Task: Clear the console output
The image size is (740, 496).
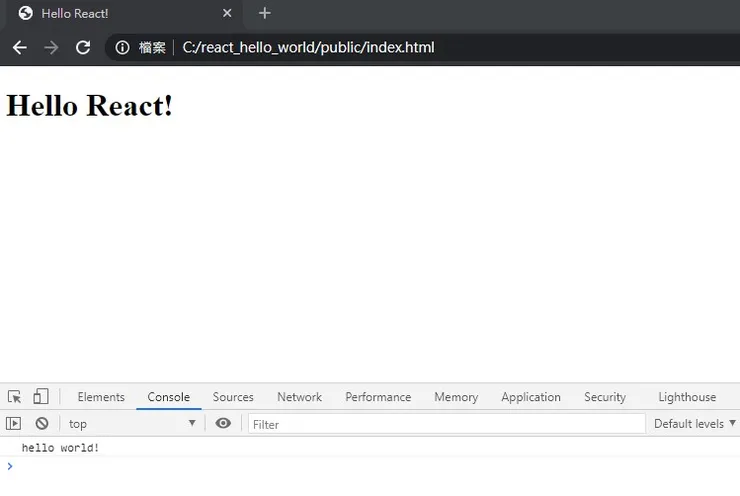Action: [x=42, y=423]
